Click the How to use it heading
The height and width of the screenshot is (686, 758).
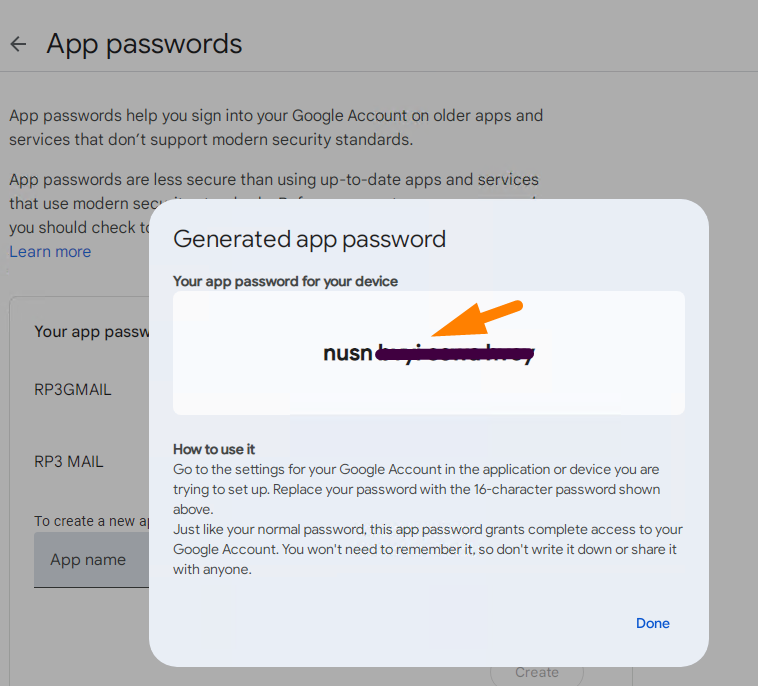[x=214, y=449]
